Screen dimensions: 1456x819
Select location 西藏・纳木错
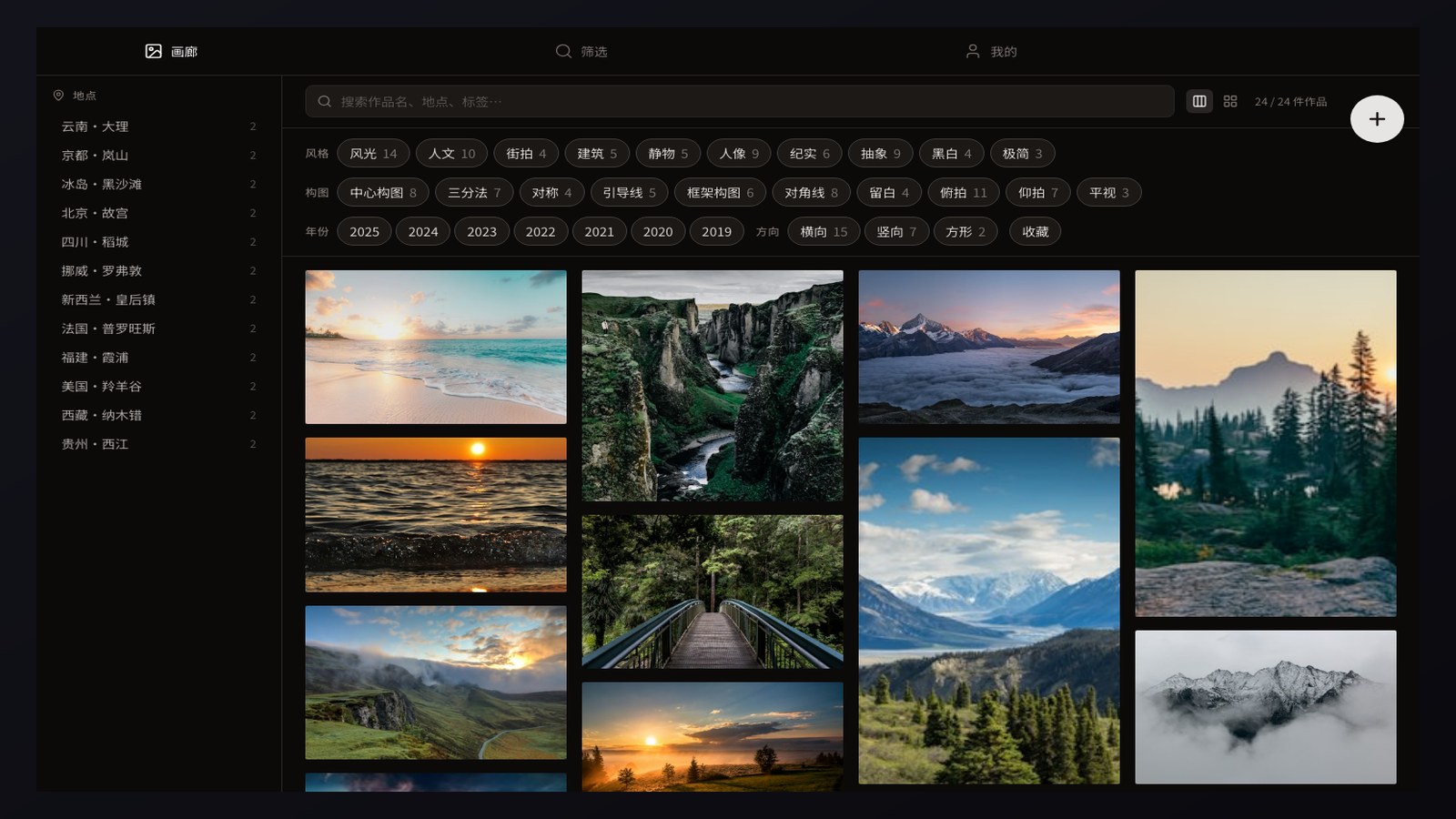(158, 415)
